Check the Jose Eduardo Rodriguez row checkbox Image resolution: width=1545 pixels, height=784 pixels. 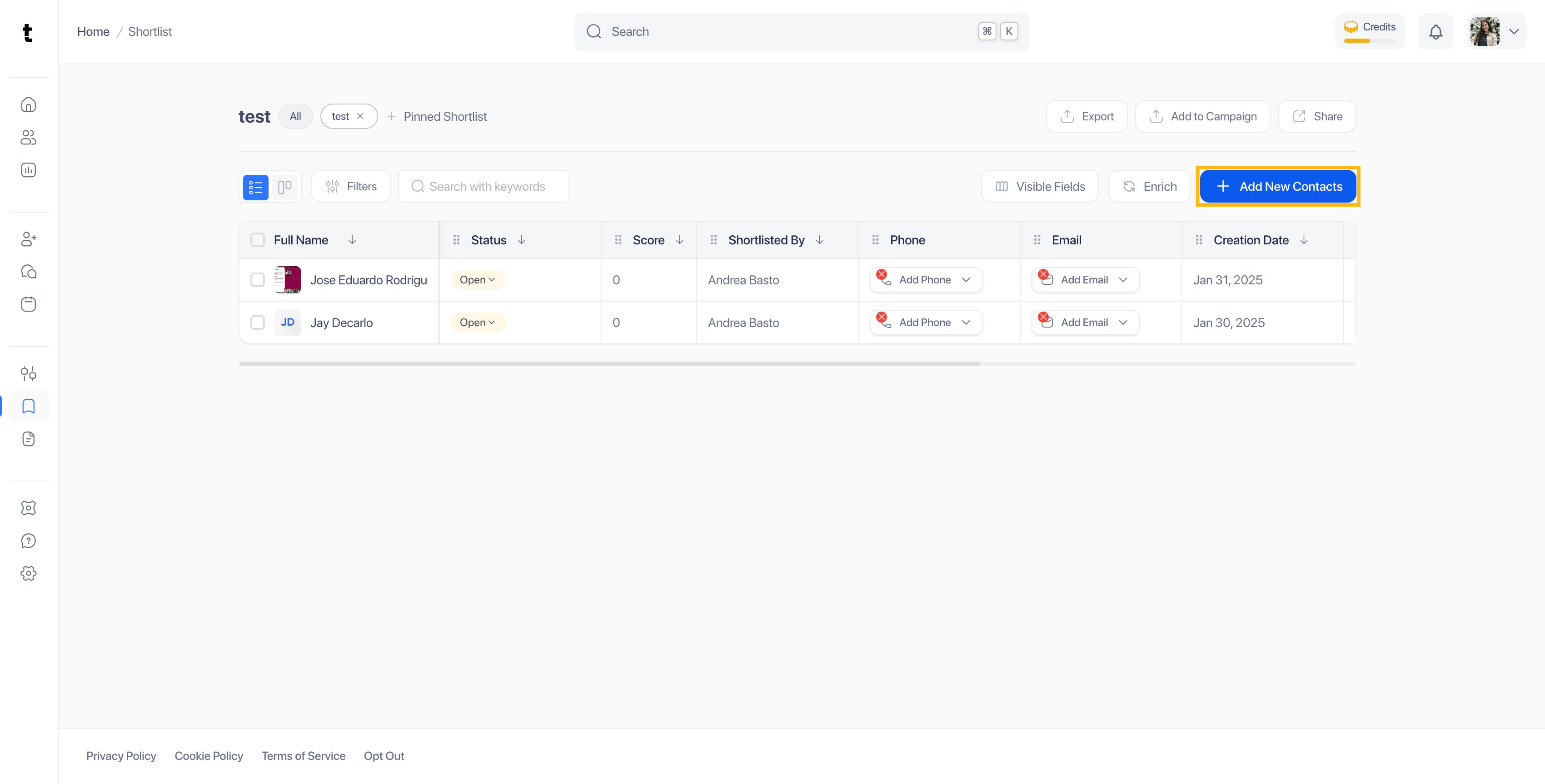point(257,280)
